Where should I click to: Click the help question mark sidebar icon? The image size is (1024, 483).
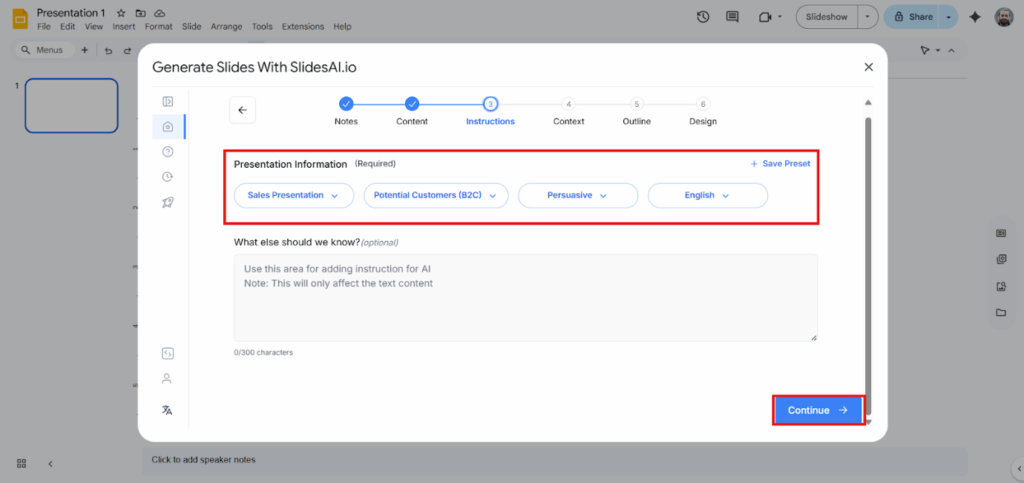167,151
